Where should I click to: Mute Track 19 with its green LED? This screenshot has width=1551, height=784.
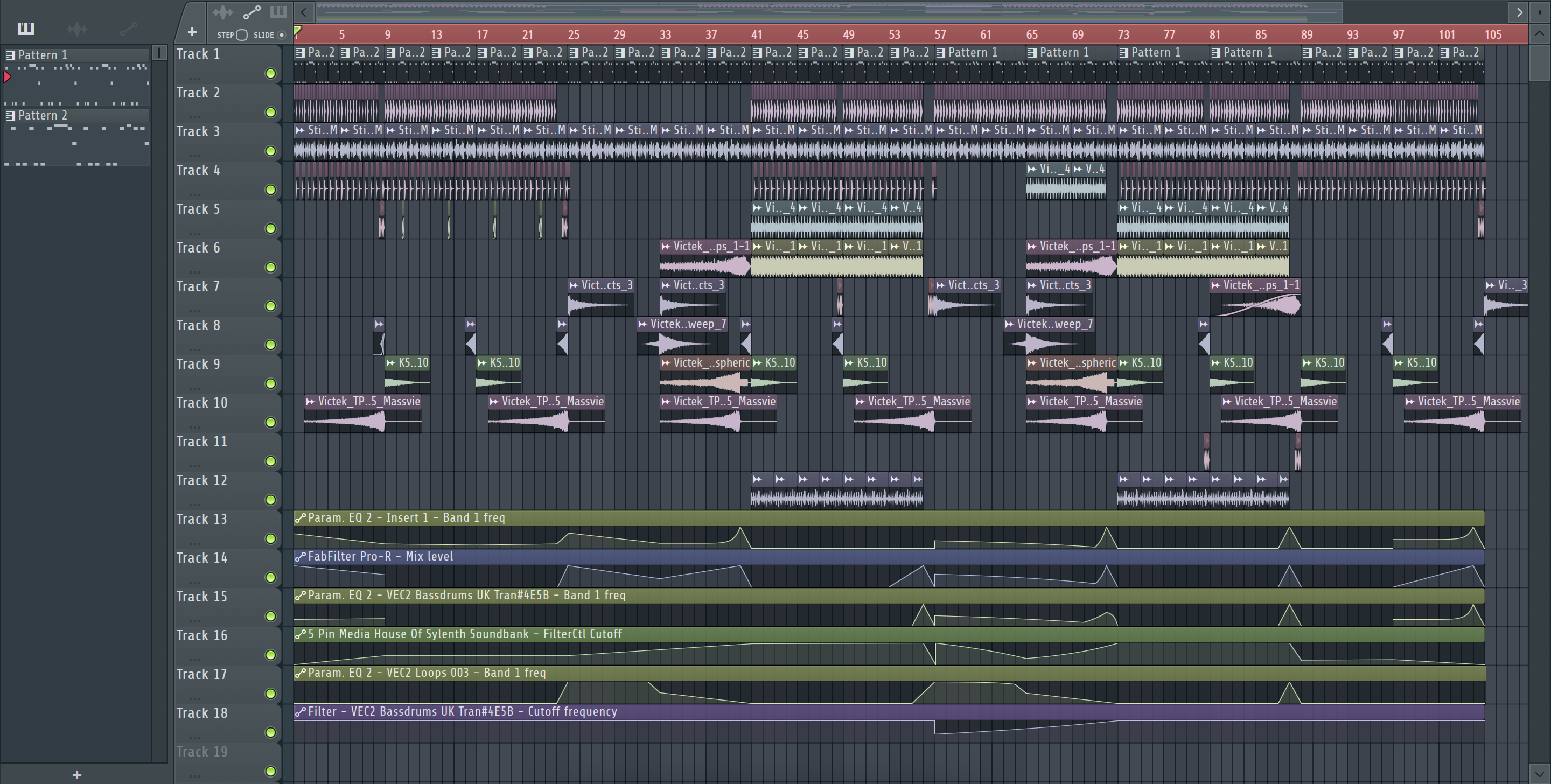click(x=270, y=772)
